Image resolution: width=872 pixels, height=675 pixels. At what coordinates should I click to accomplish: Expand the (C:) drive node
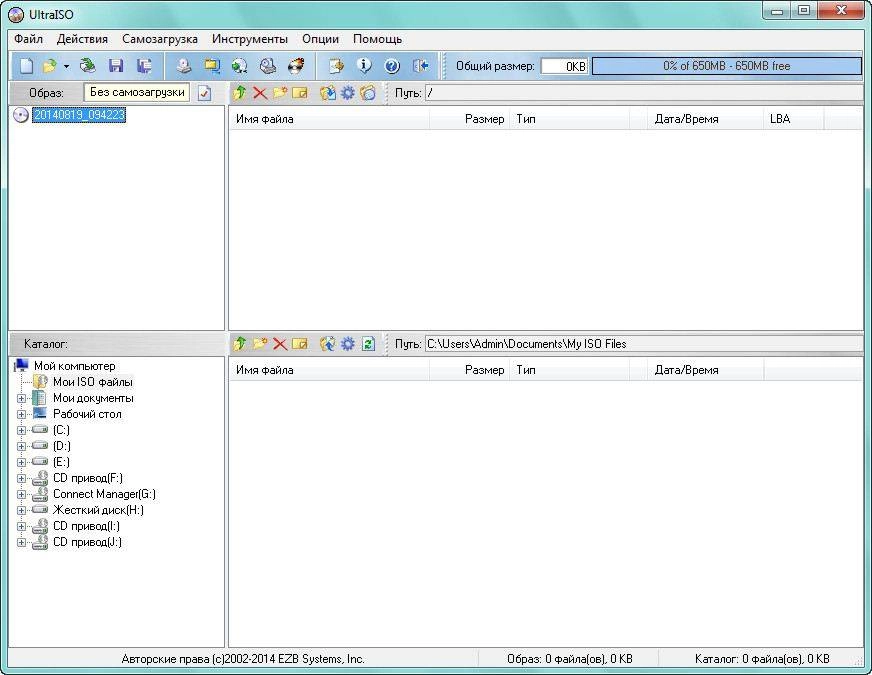[x=21, y=430]
